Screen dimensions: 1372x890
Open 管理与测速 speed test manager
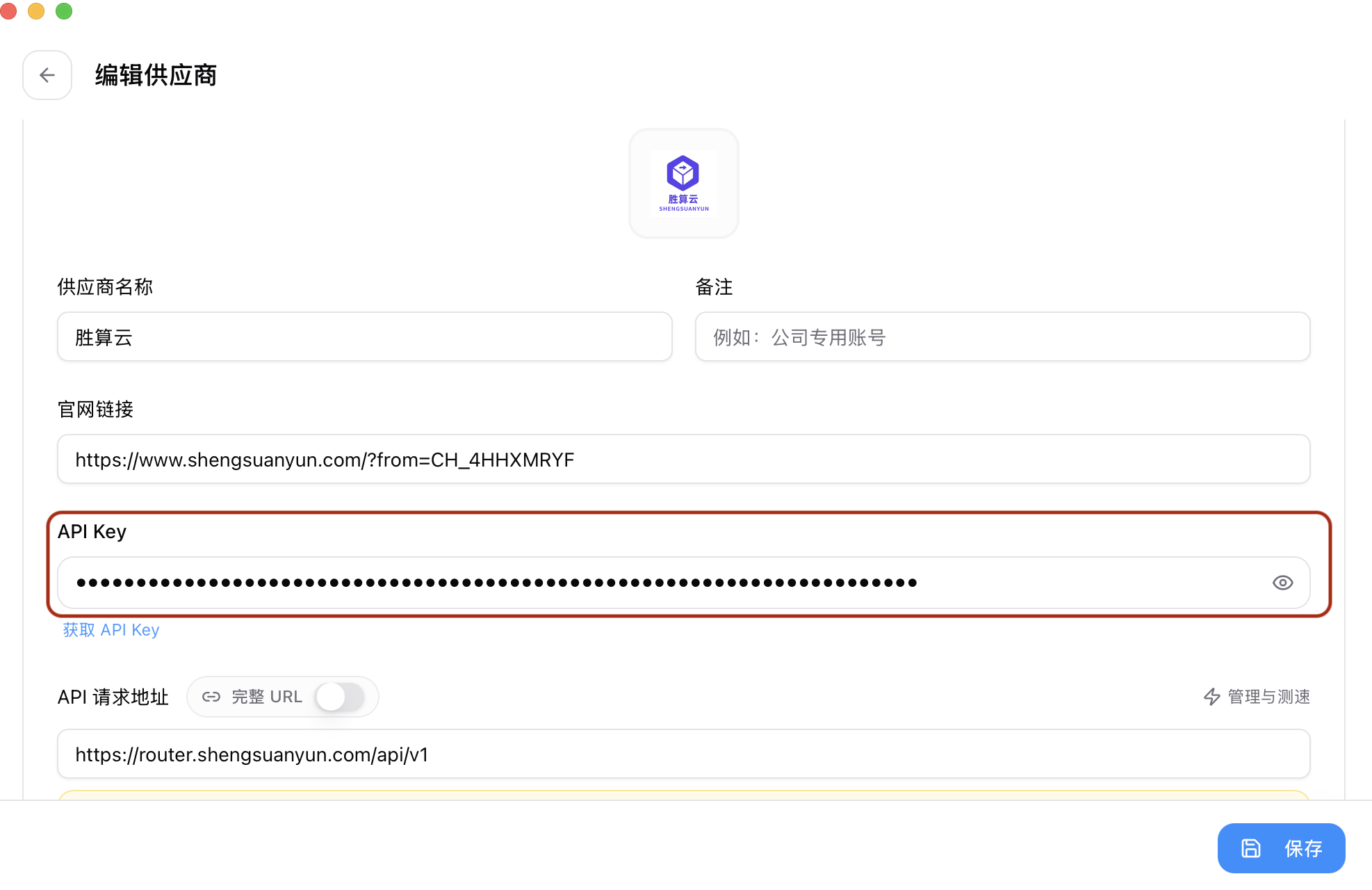(1257, 697)
